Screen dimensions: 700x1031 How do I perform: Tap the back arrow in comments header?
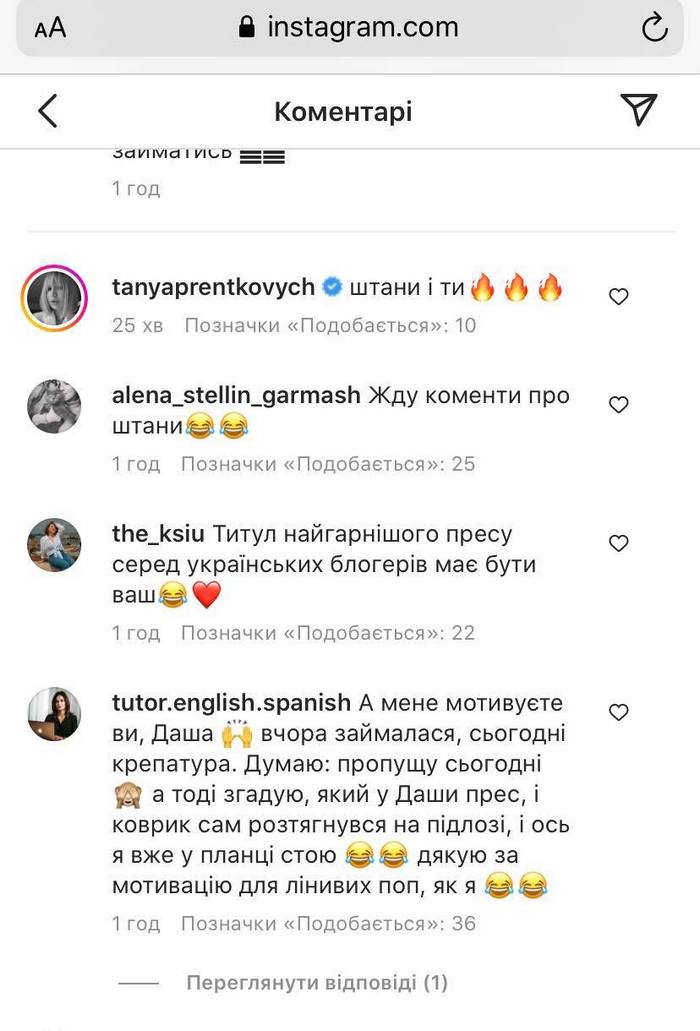(47, 111)
